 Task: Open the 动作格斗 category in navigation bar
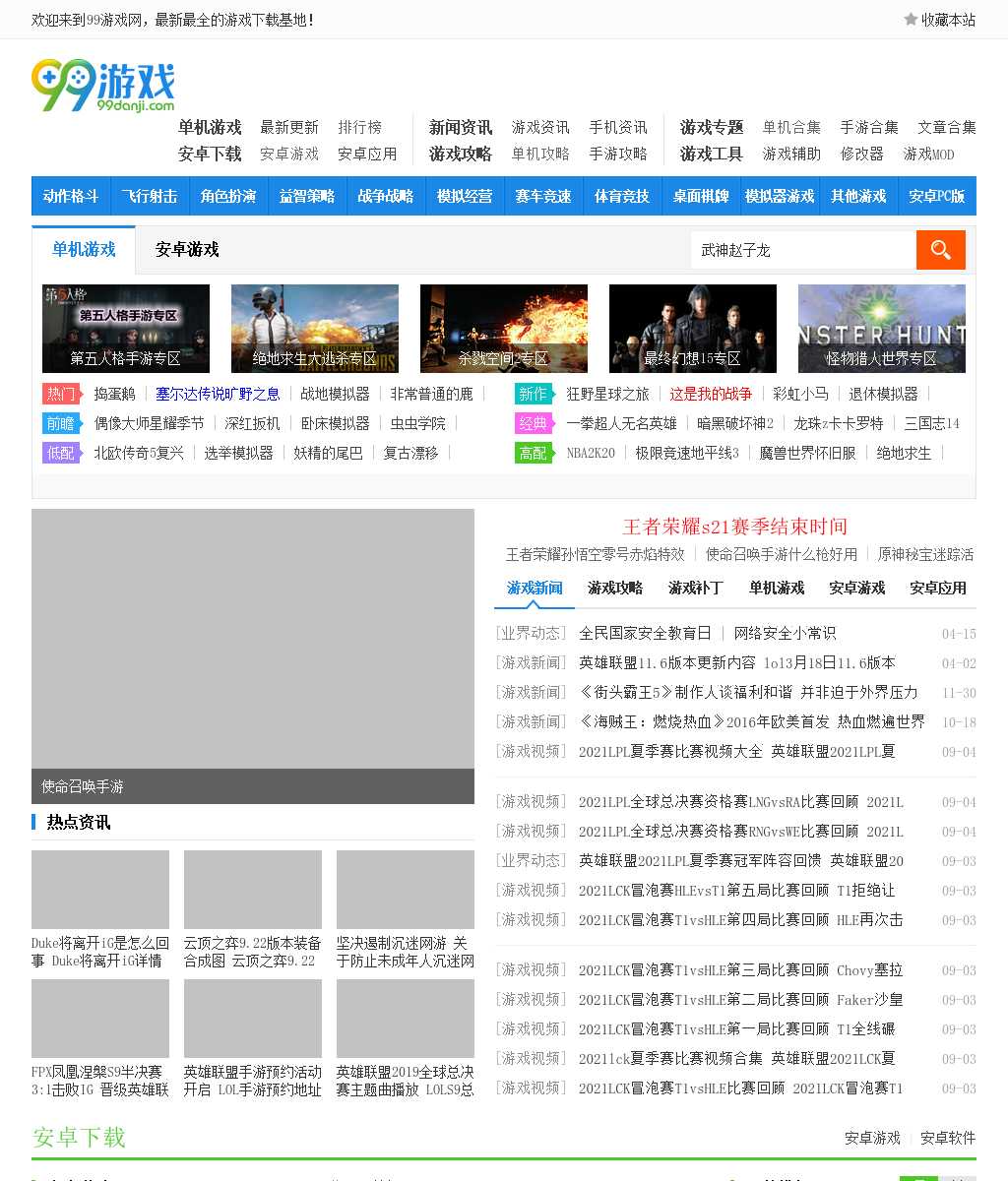(x=71, y=196)
